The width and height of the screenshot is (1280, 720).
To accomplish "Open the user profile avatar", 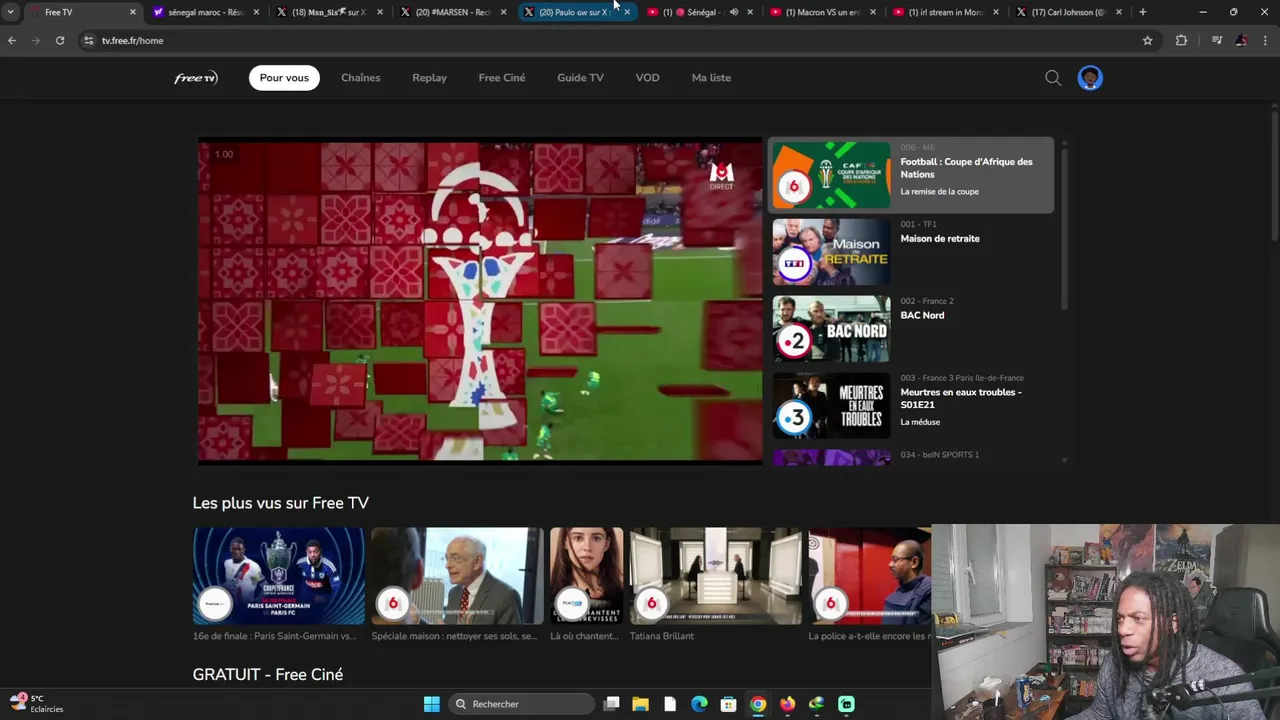I will [1090, 78].
